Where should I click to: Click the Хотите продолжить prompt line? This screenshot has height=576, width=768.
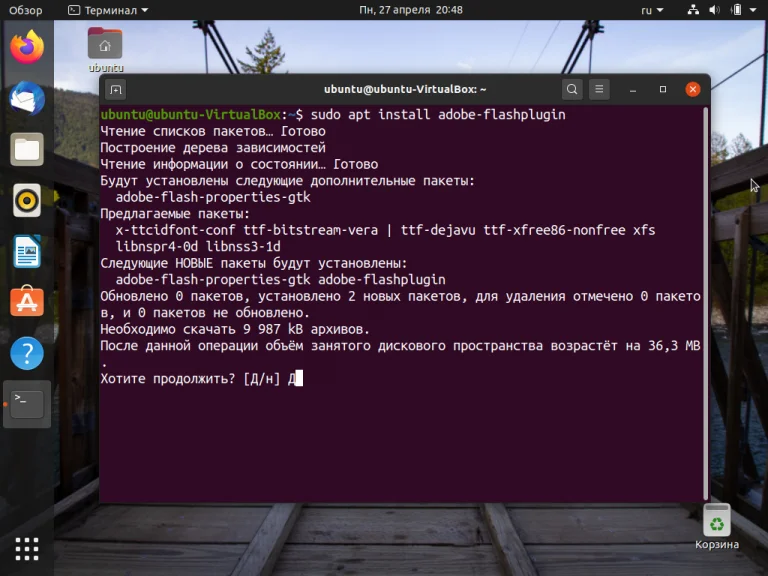(x=201, y=379)
